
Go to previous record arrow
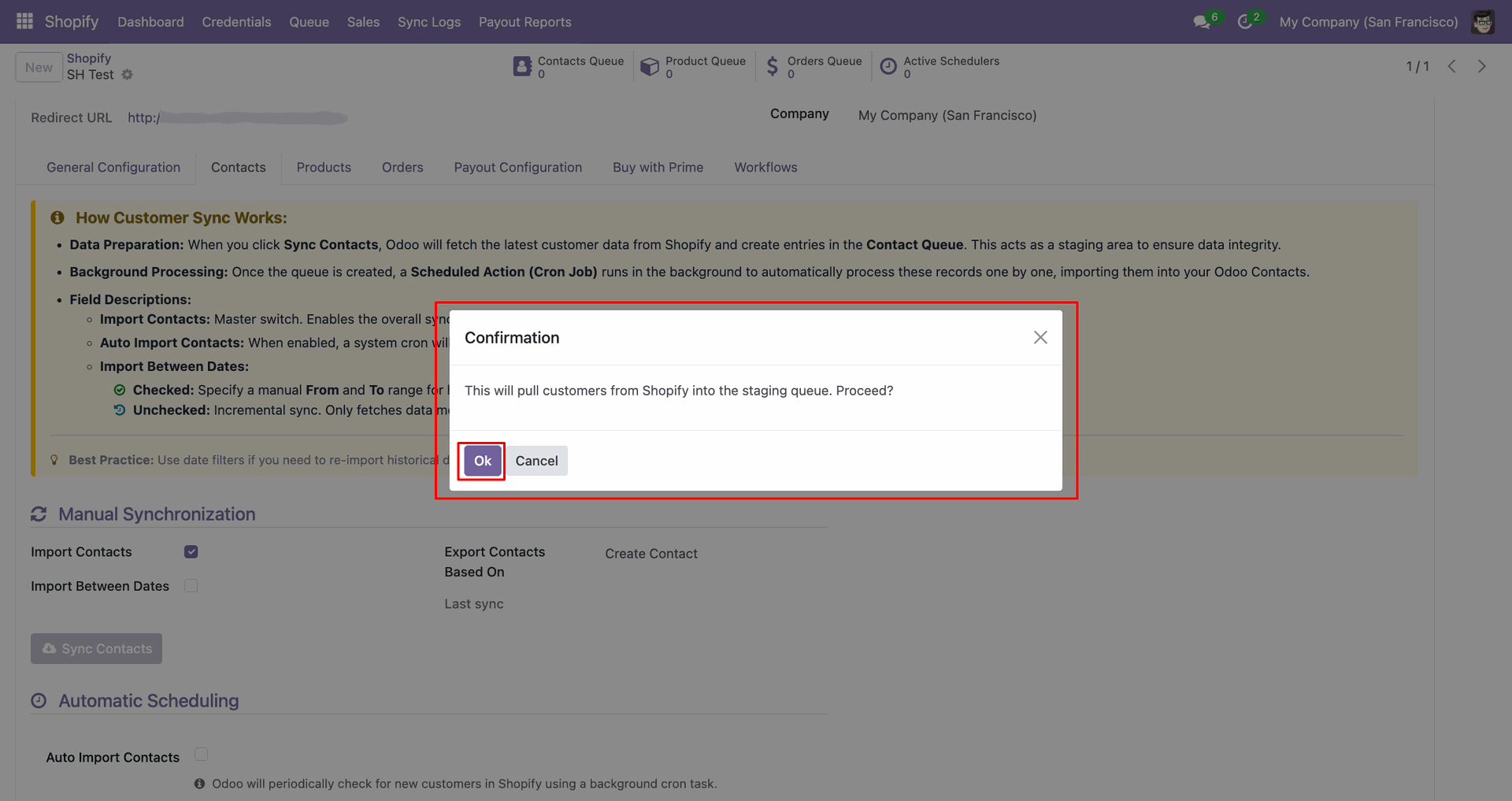click(x=1452, y=67)
